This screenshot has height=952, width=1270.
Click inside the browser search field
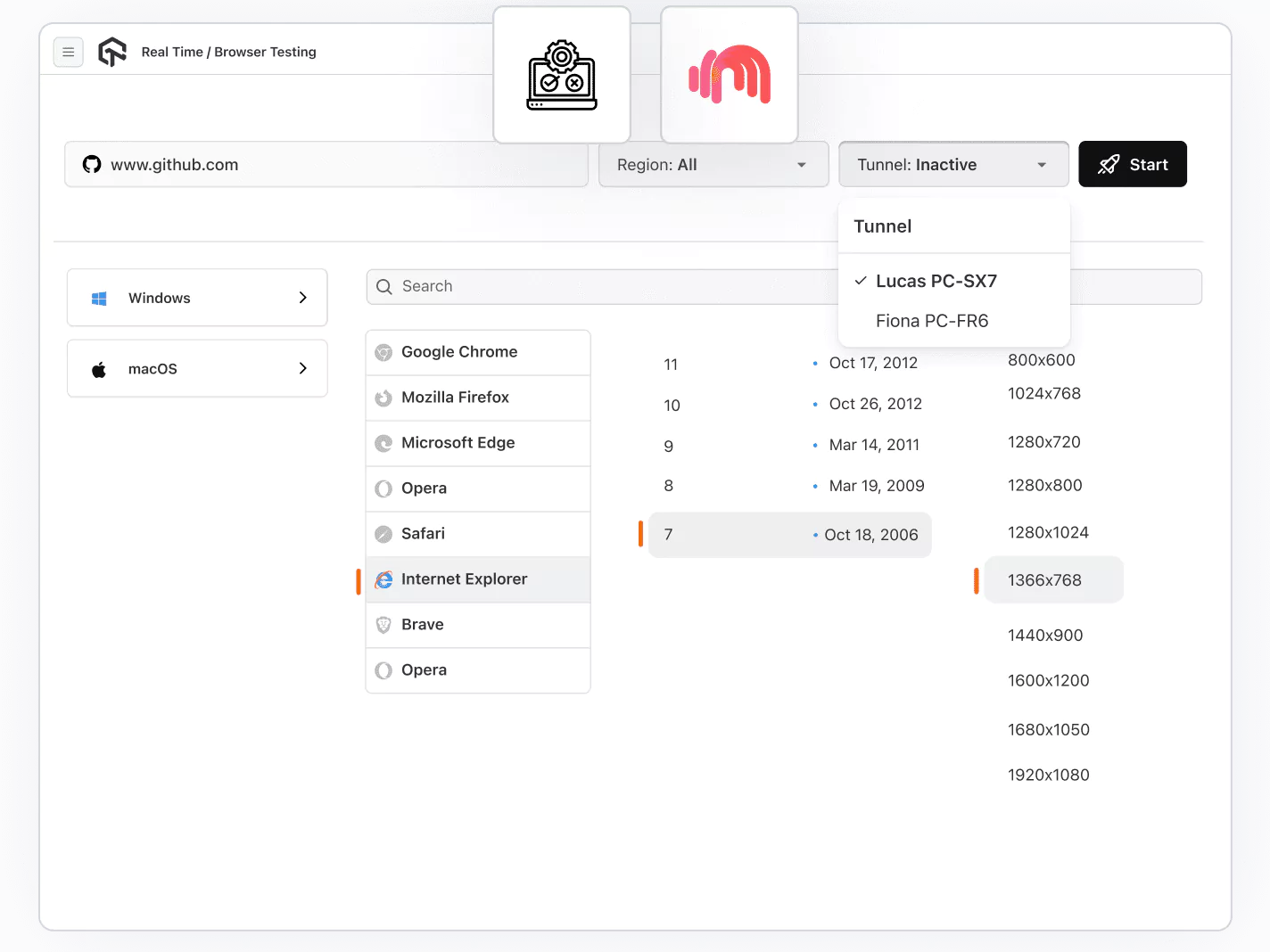point(535,286)
